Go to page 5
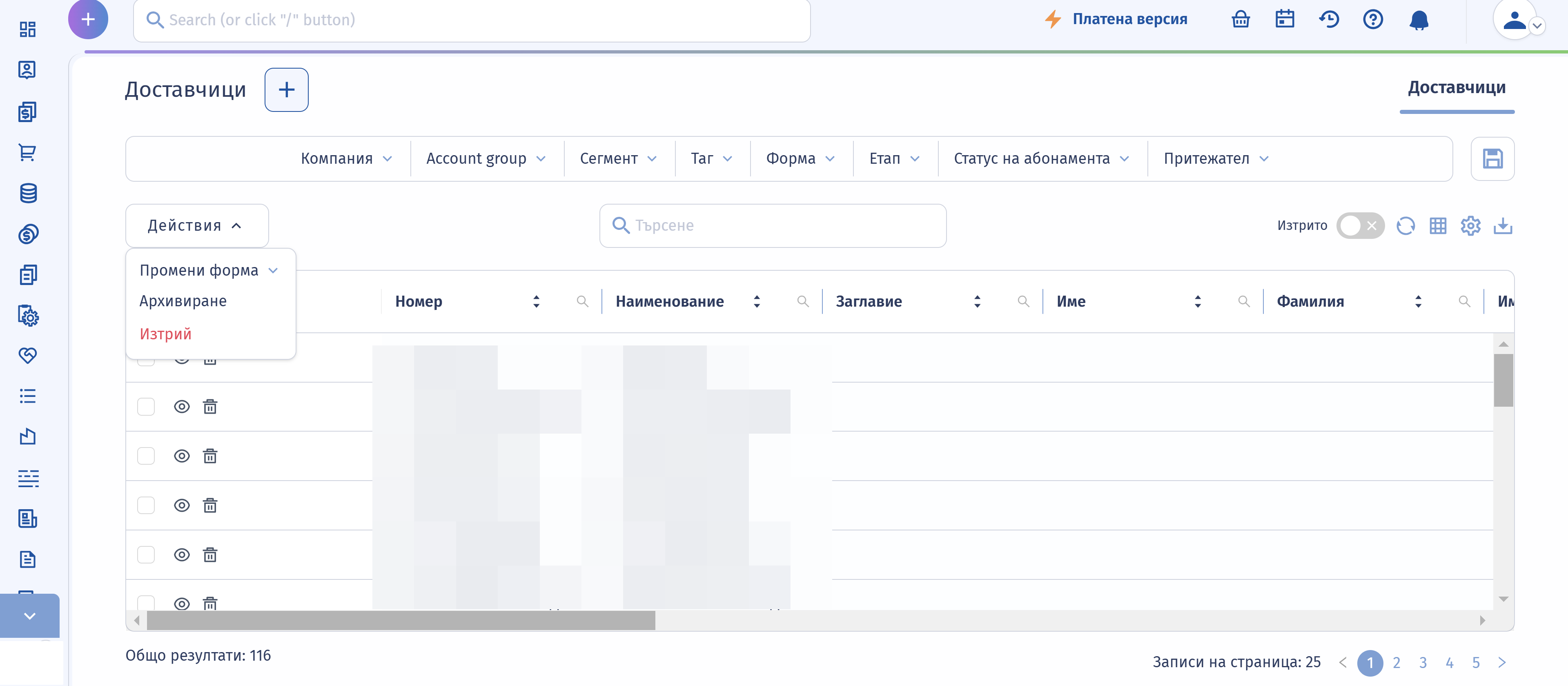Image resolution: width=1568 pixels, height=686 pixels. pos(1475,662)
